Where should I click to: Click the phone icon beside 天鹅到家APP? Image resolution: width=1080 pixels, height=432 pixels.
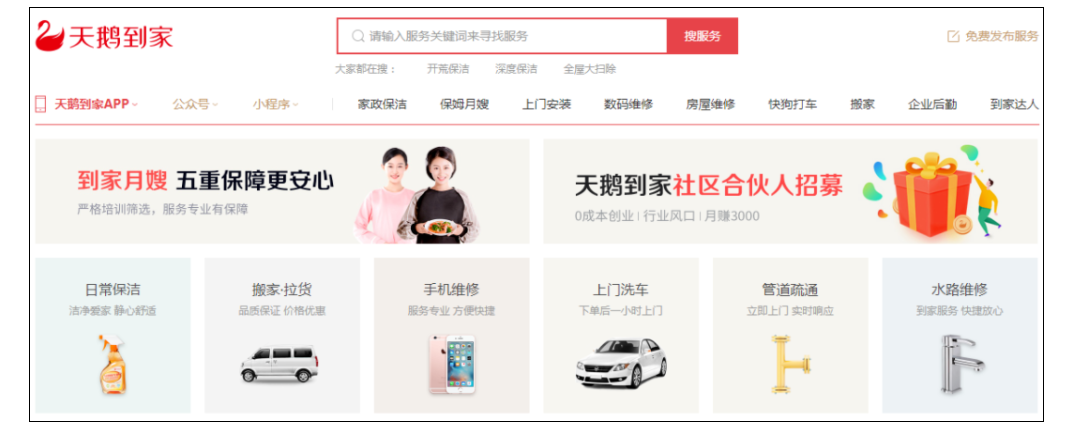[x=41, y=104]
